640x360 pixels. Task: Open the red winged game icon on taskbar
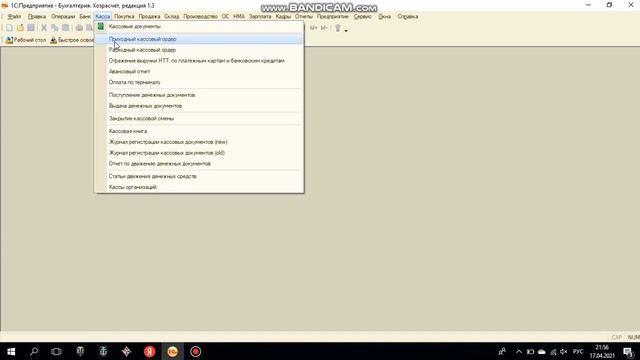click(126, 351)
